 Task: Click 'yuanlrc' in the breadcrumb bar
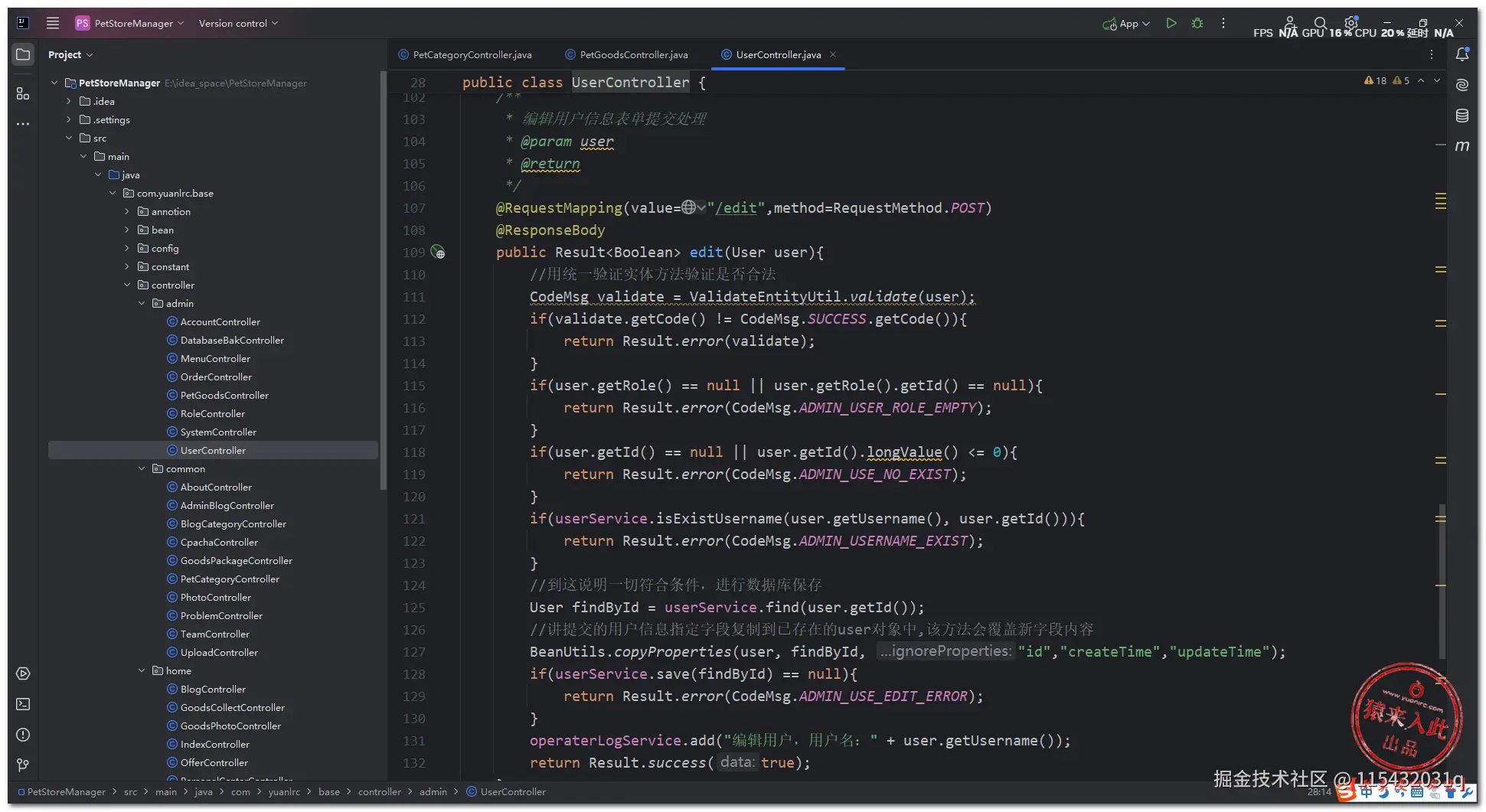pos(284,791)
